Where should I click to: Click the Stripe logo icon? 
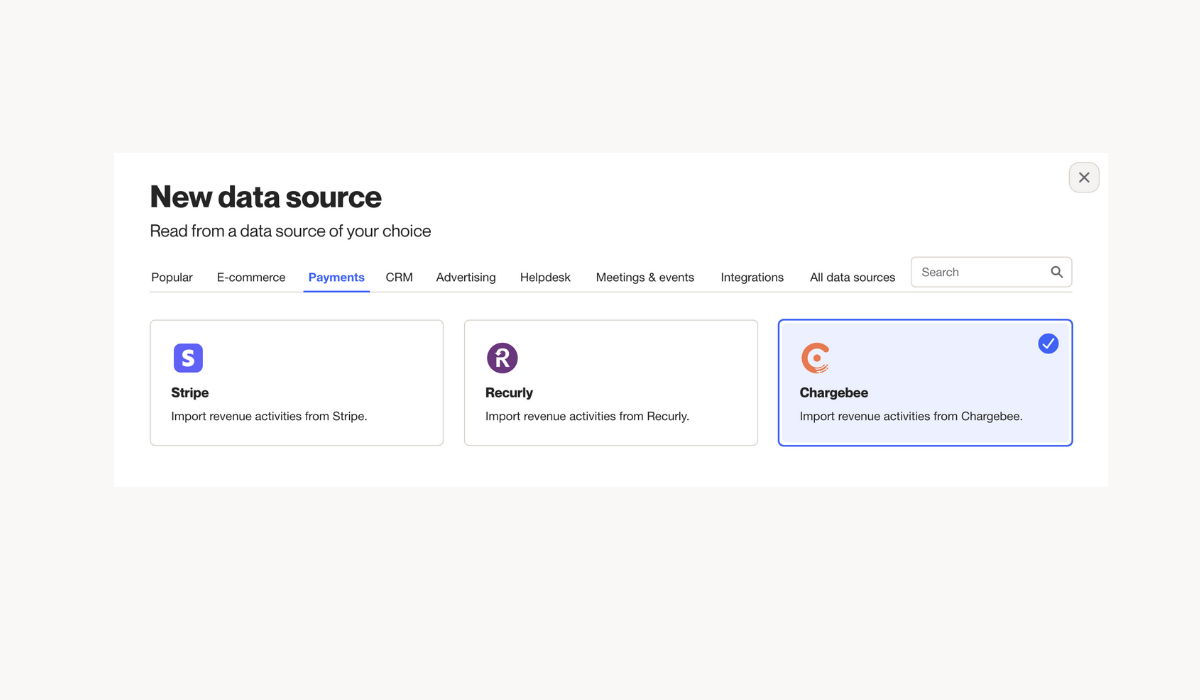pos(188,358)
